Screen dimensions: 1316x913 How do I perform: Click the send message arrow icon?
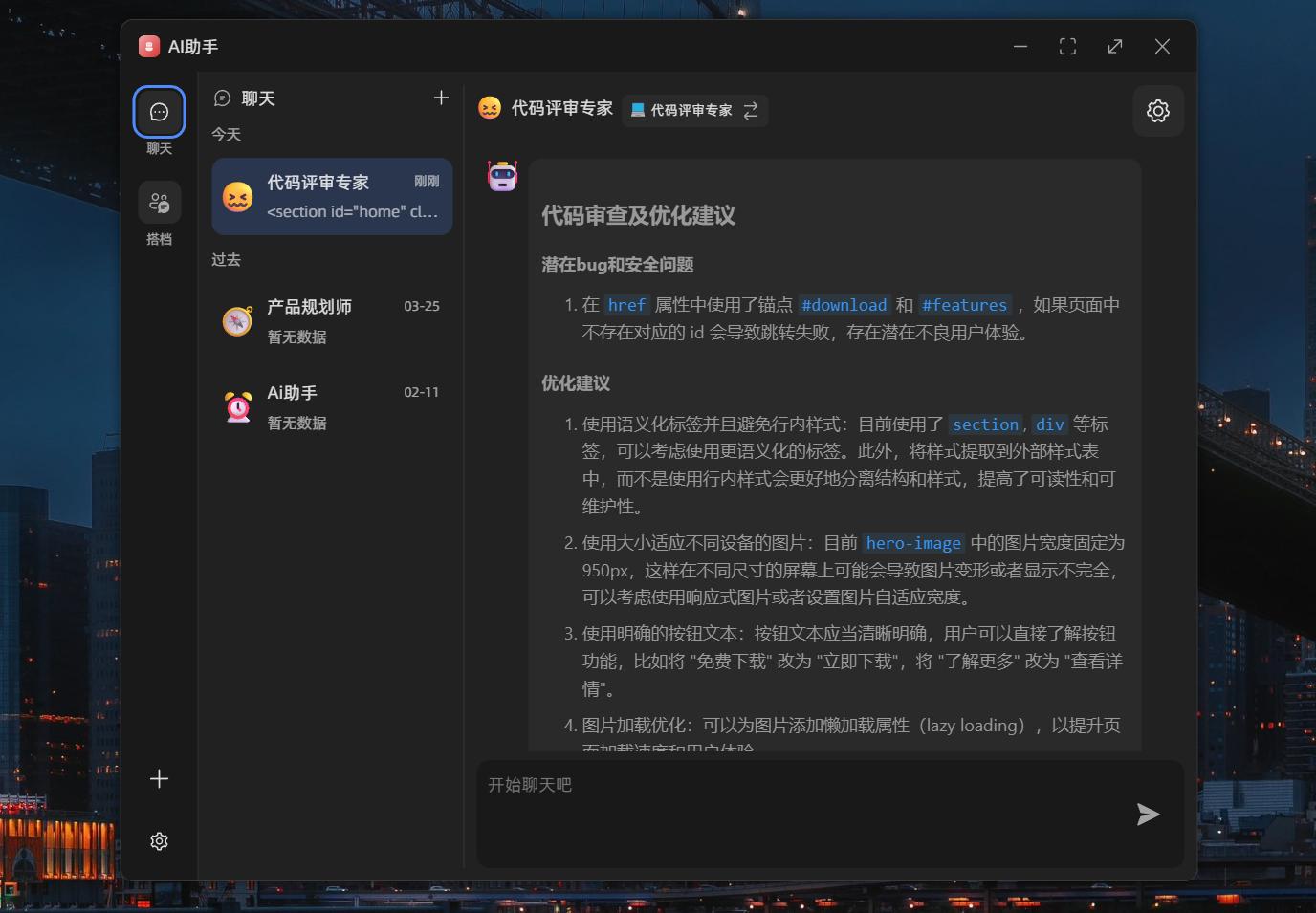[x=1148, y=815]
